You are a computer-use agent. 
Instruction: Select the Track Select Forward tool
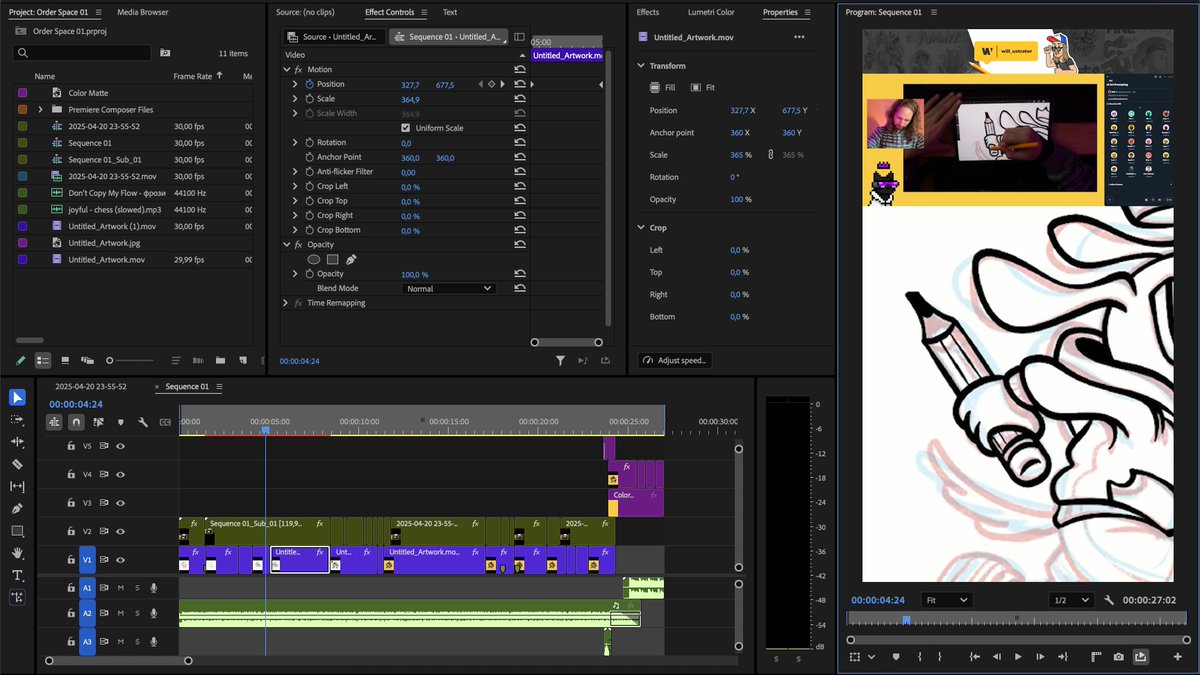pyautogui.click(x=17, y=419)
